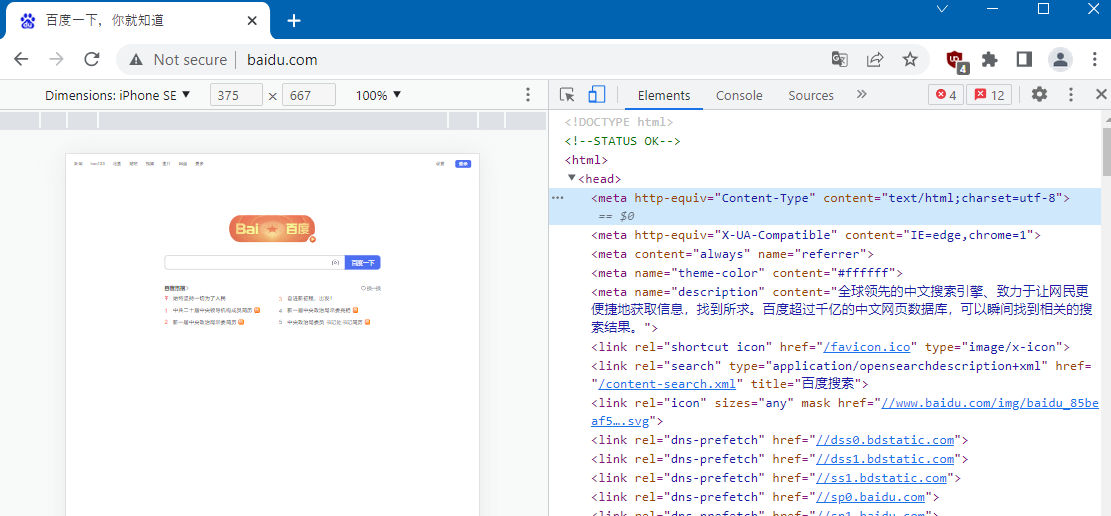
Task: Open the //dss1.bdstatic.com link
Action: point(885,459)
